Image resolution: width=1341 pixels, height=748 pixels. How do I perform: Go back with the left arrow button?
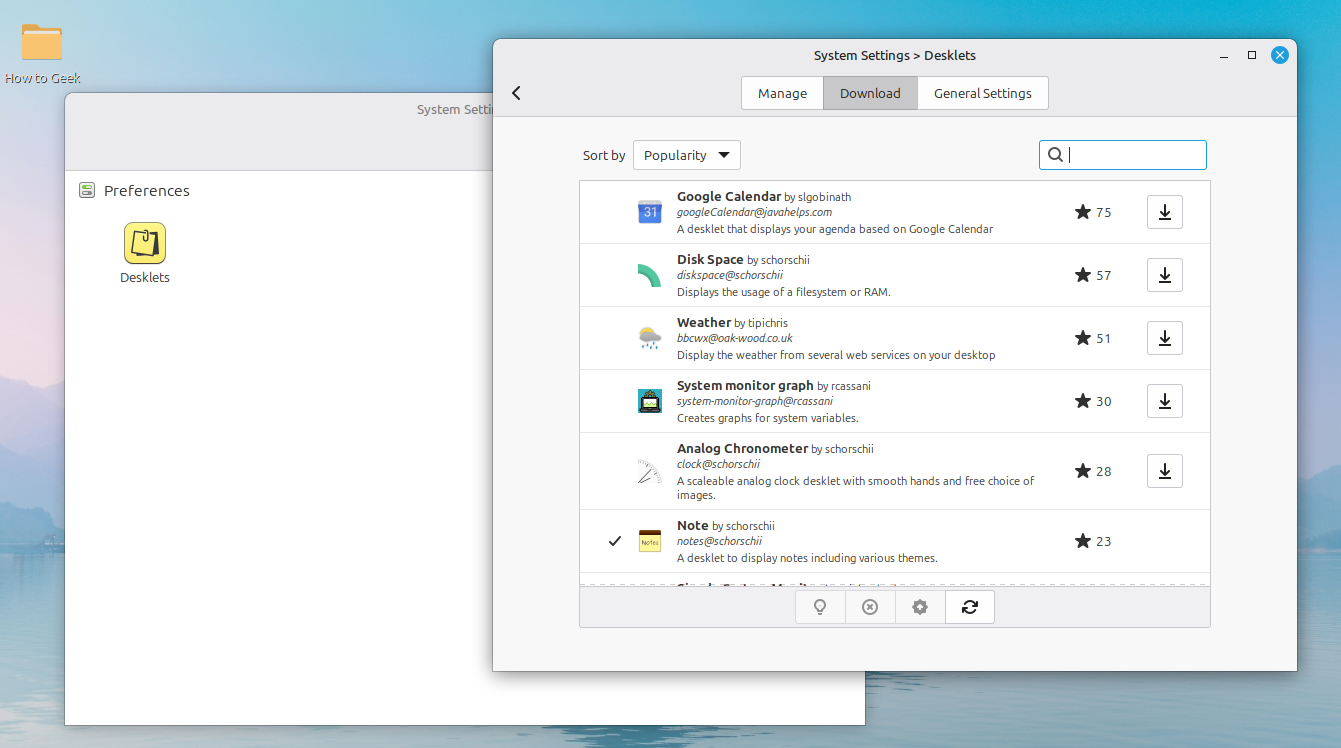tap(516, 93)
